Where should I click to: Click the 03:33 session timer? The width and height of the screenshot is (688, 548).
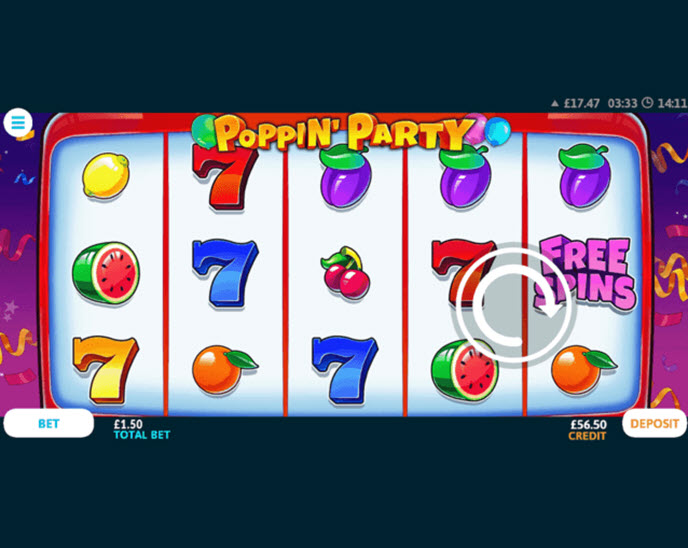point(622,104)
